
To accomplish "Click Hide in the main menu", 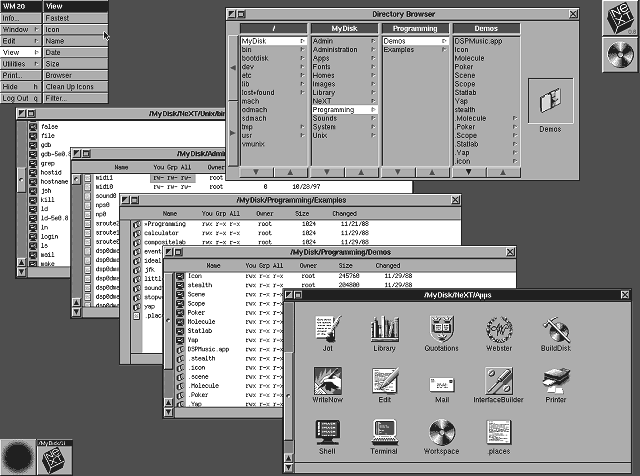I will coord(20,87).
